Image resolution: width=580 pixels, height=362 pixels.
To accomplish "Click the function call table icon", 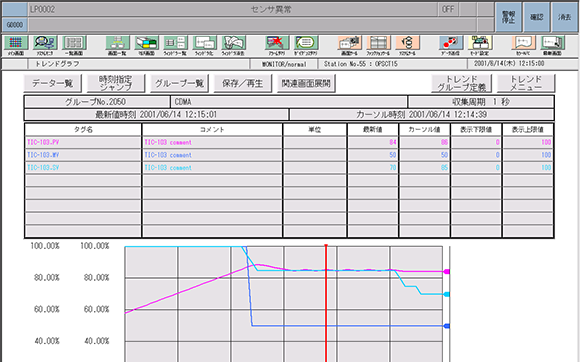I will 378,43.
